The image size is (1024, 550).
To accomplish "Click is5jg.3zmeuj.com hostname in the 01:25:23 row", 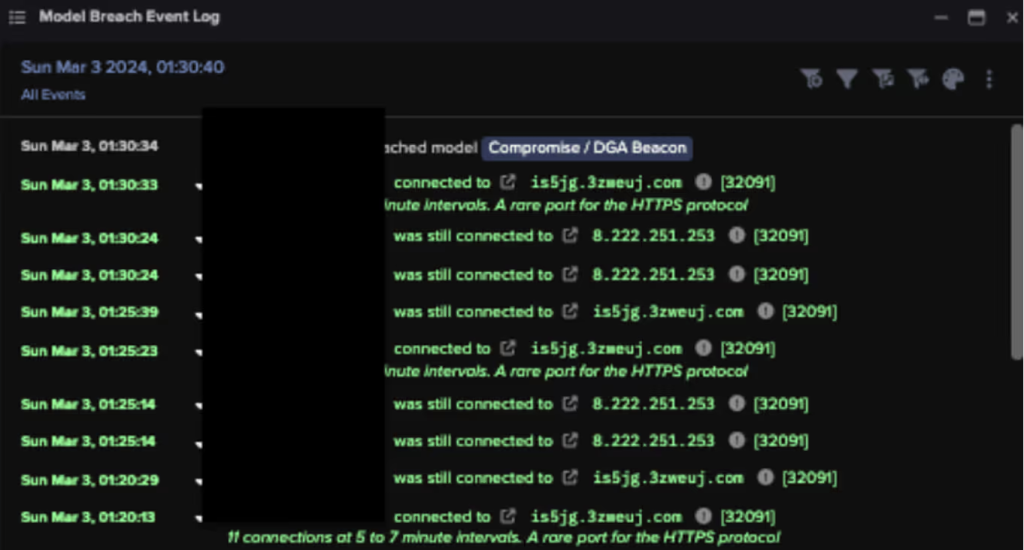I will (606, 349).
